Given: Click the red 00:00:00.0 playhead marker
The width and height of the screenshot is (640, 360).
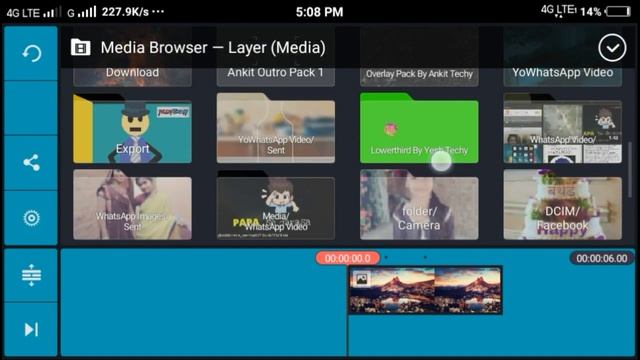Looking at the screenshot, I should (348, 258).
